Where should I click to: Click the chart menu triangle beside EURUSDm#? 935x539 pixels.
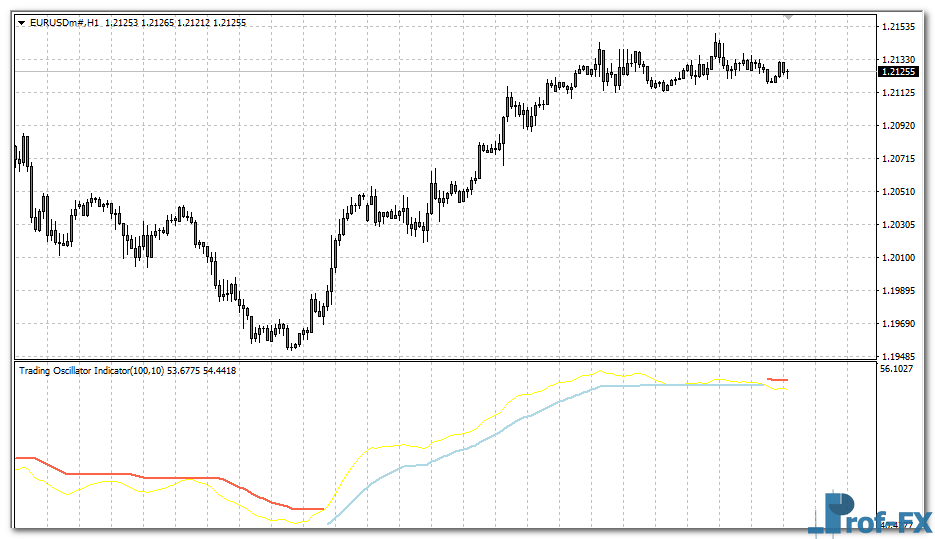(x=22, y=22)
